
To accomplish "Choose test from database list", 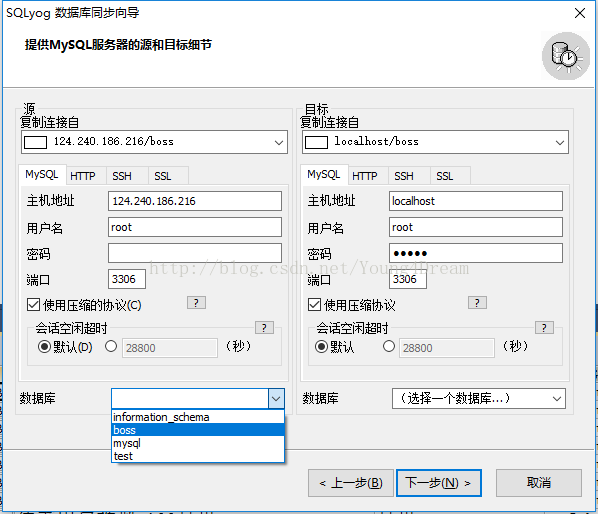I will 198,456.
